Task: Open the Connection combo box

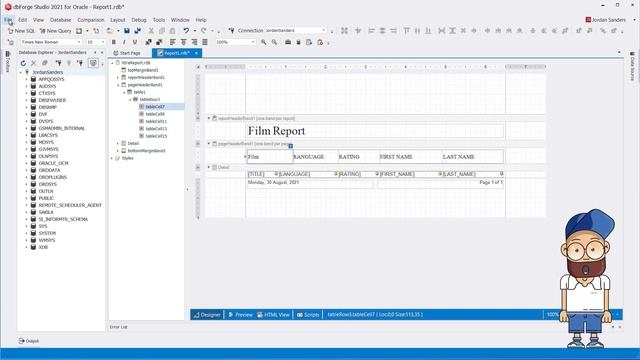Action: coord(296,31)
